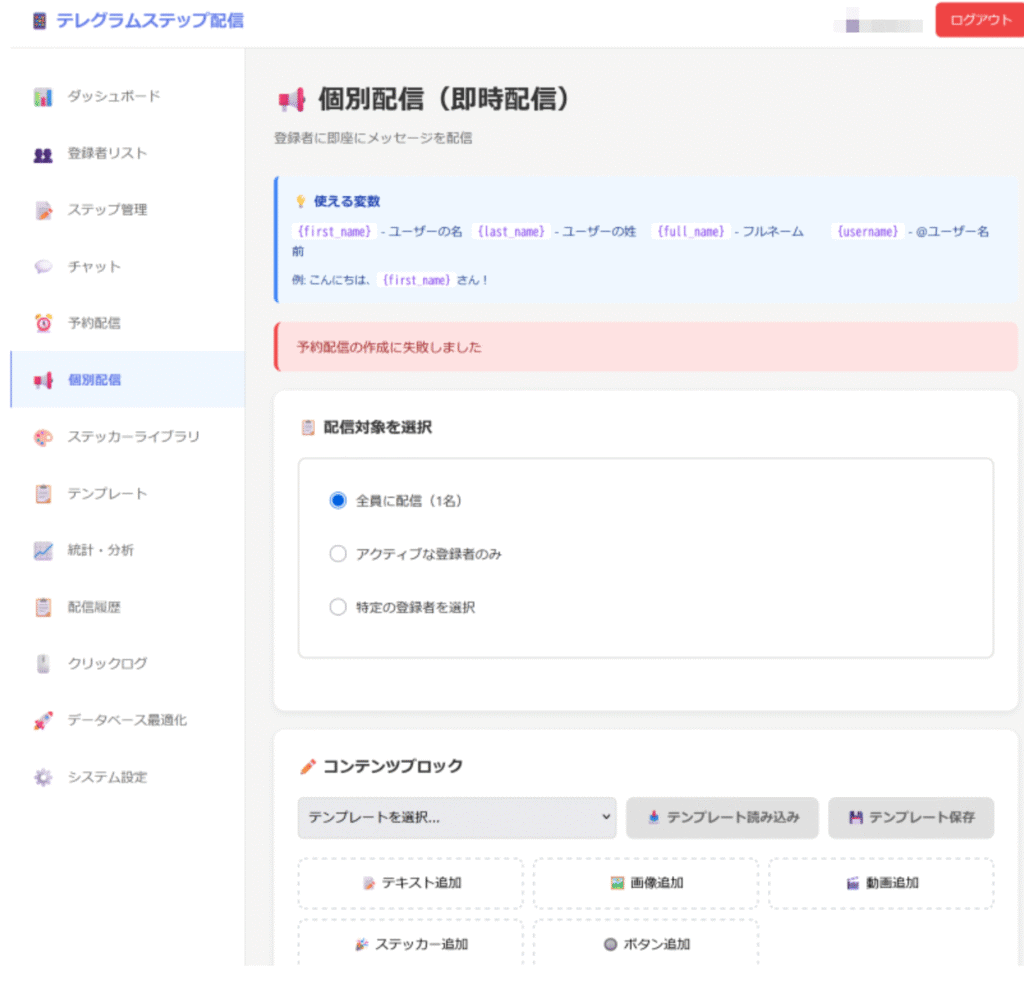Open ステップ管理 in the sidebar menu
Viewport: 1024px width, 996px height.
107,210
